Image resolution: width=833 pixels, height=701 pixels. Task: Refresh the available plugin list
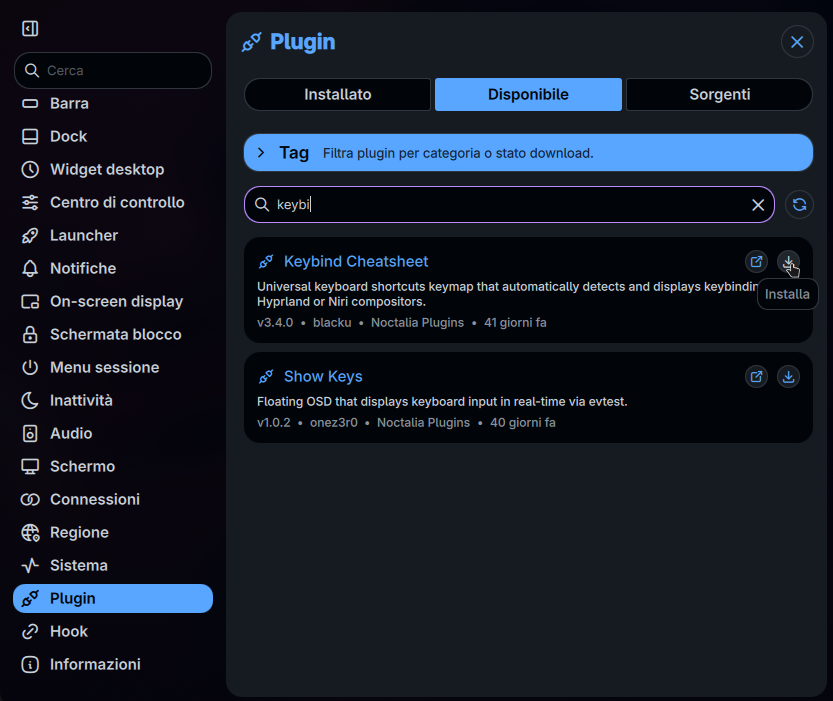tap(799, 204)
